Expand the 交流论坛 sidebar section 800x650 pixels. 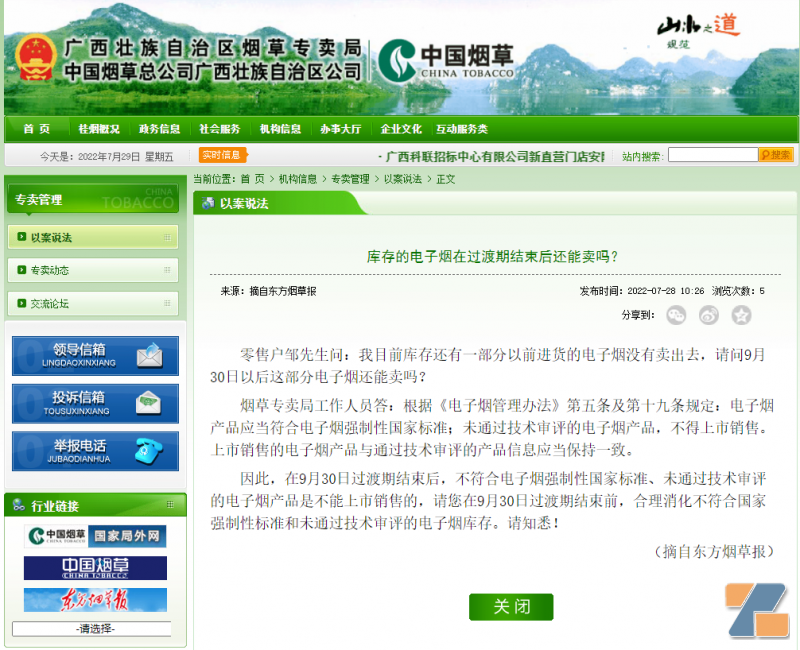(x=60, y=304)
